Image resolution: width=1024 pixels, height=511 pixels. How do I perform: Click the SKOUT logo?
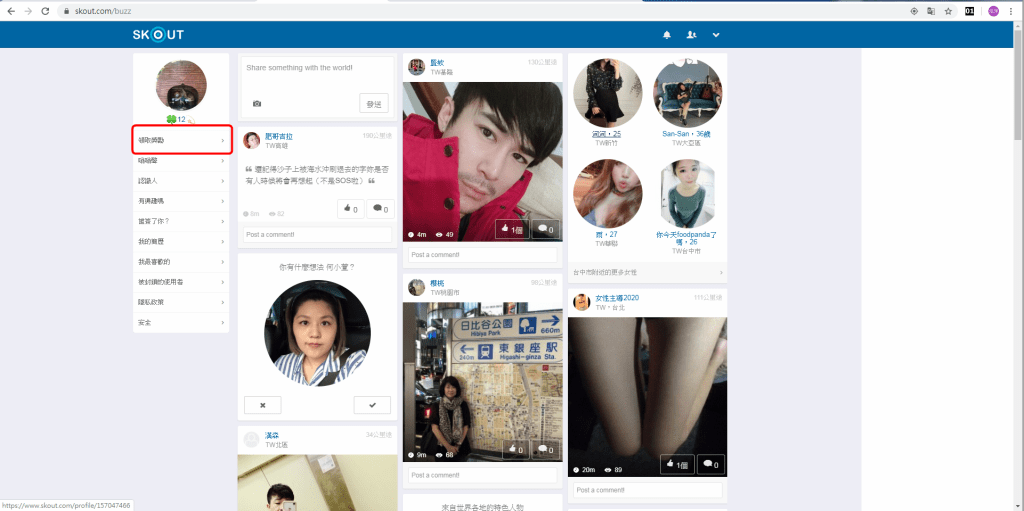[158, 35]
